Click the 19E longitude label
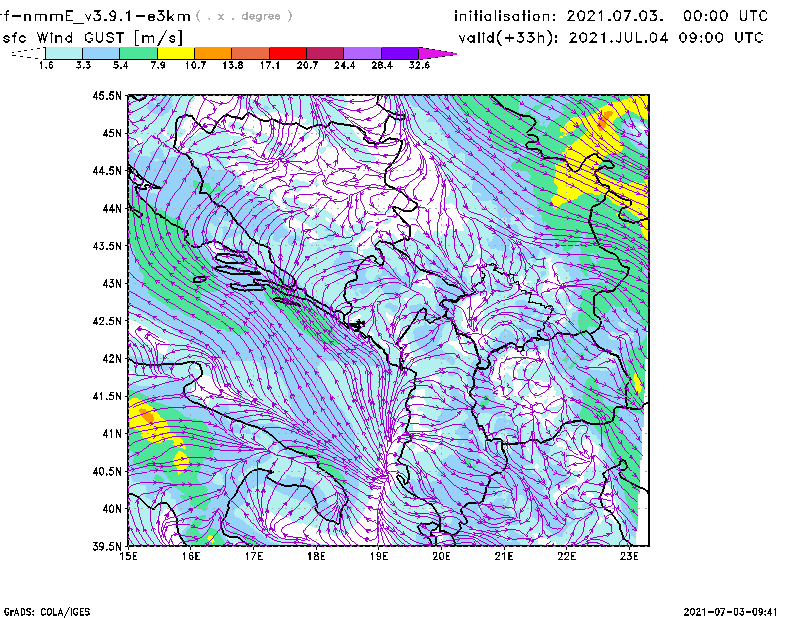Viewport: 800px width, 618px height. click(379, 556)
